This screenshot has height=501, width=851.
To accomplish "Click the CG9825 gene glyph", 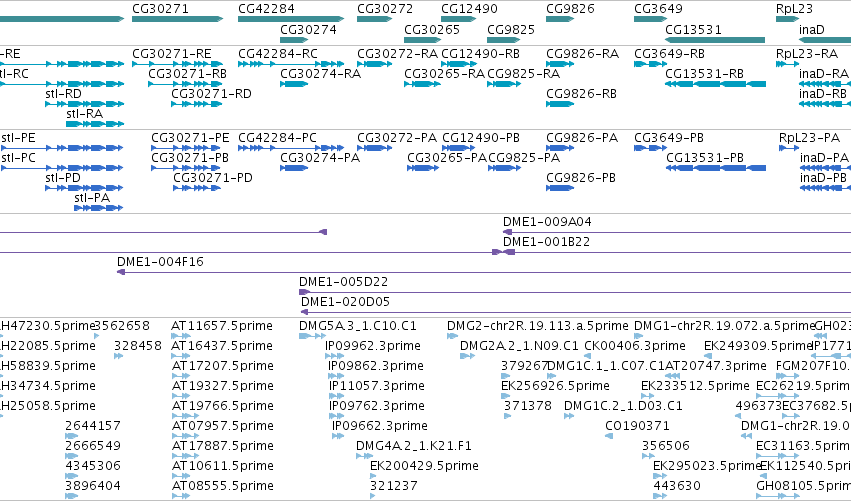I will pyautogui.click(x=504, y=40).
